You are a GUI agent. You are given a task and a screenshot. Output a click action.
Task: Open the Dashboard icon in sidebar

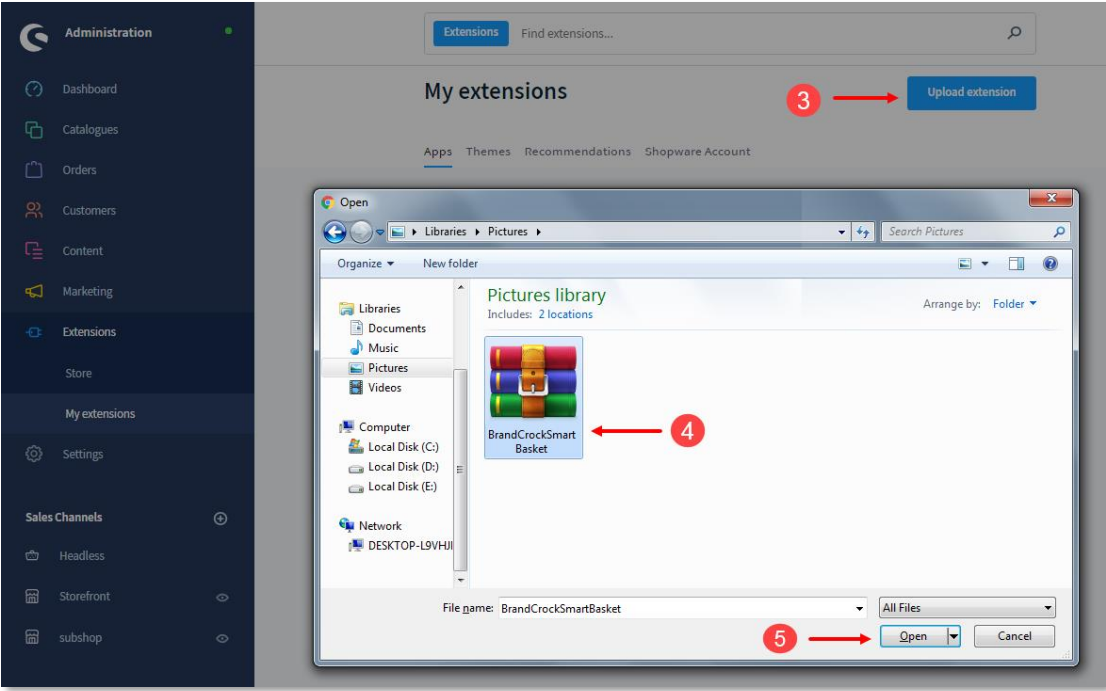(x=34, y=90)
